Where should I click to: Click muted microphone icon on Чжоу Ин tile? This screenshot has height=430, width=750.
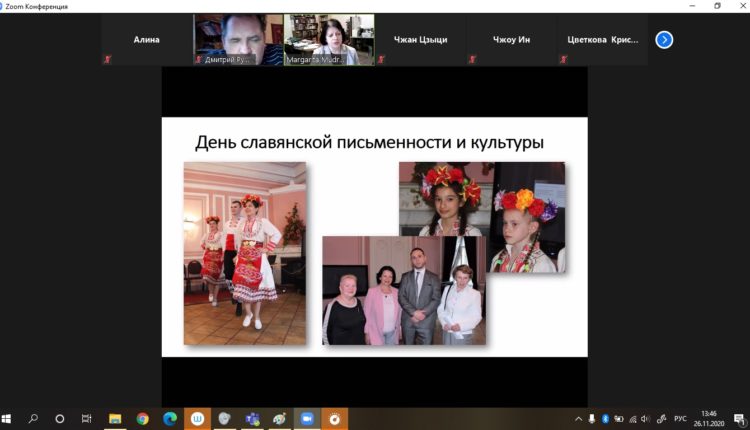pyautogui.click(x=473, y=59)
